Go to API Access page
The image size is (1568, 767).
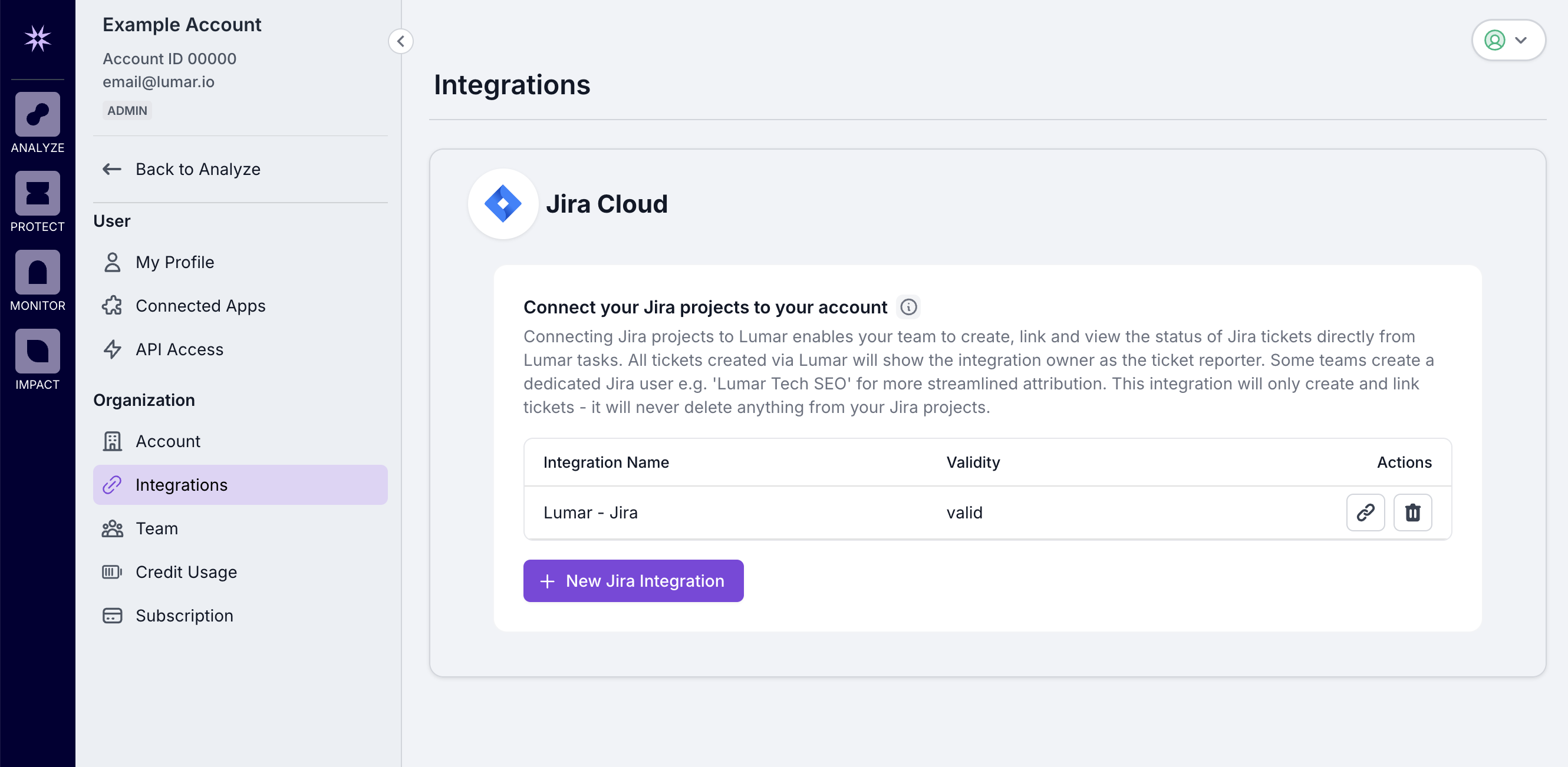pyautogui.click(x=179, y=350)
